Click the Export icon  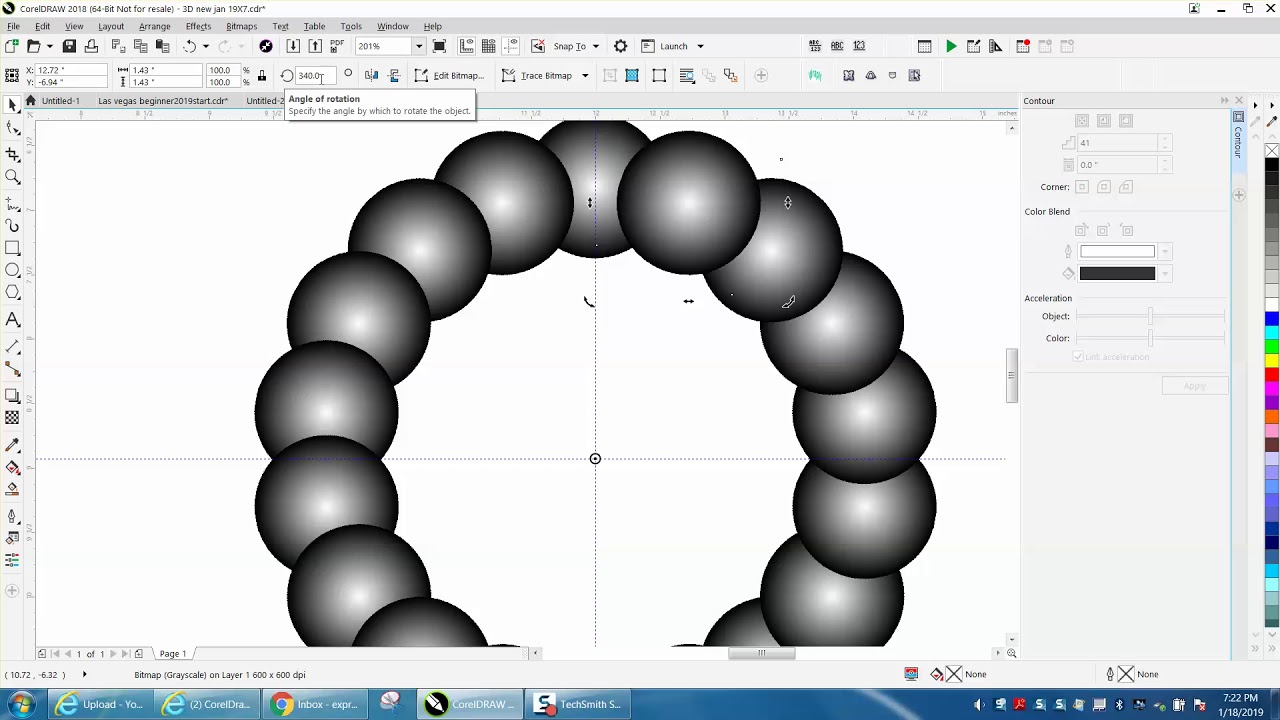(x=315, y=46)
